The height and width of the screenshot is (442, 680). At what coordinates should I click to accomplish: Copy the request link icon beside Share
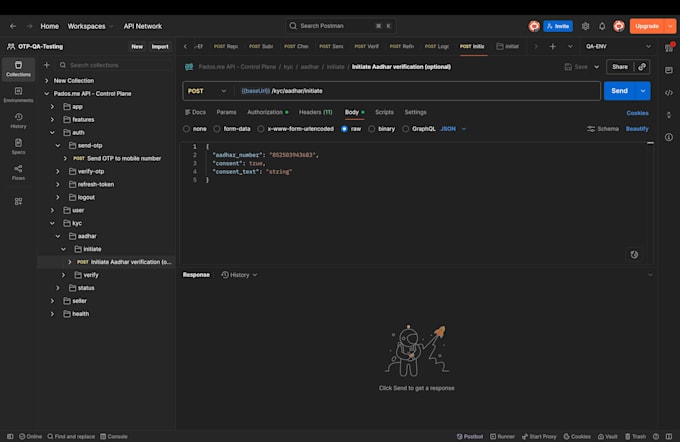click(642, 67)
